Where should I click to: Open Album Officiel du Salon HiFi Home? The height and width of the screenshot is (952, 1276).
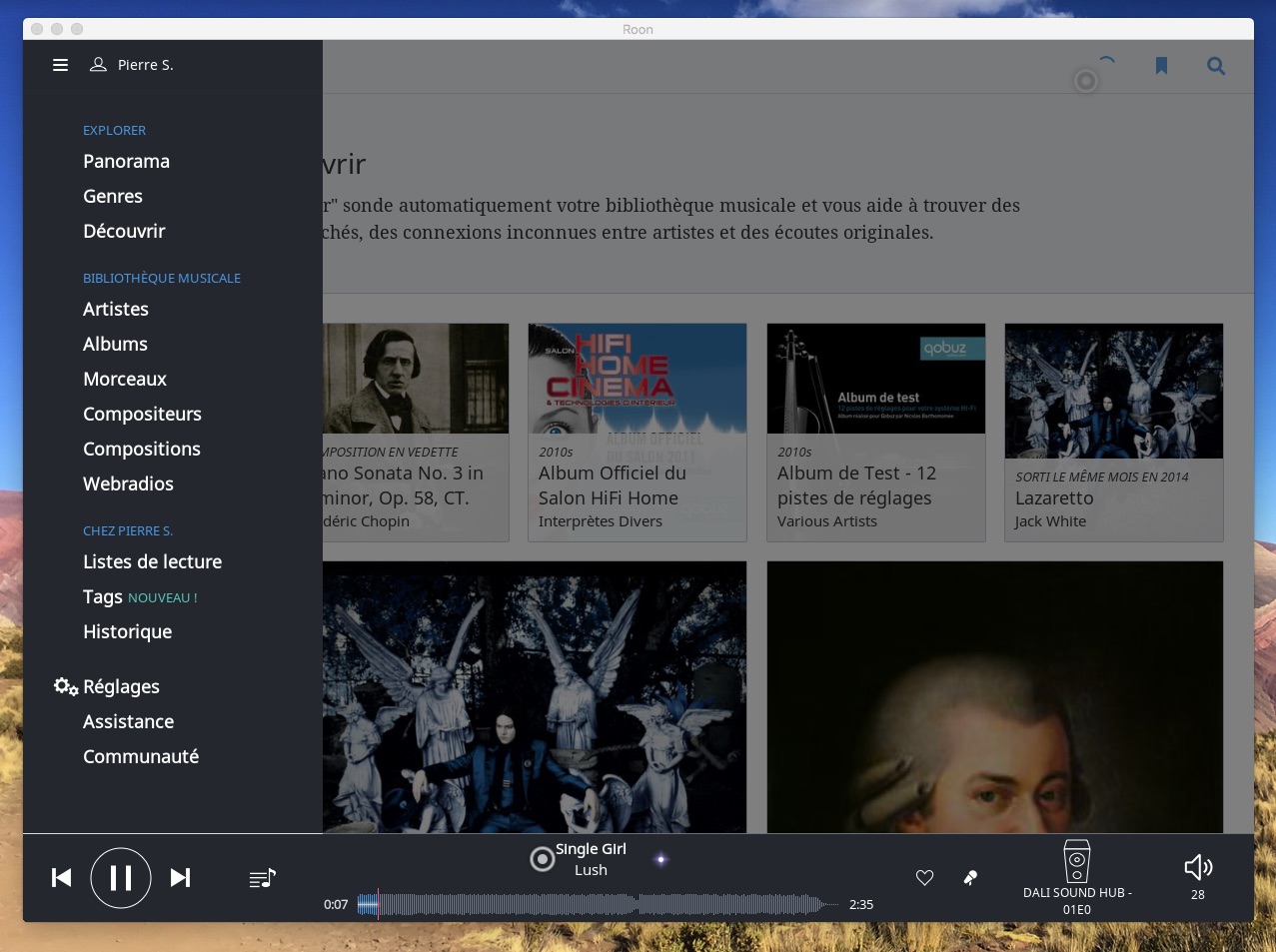(613, 485)
